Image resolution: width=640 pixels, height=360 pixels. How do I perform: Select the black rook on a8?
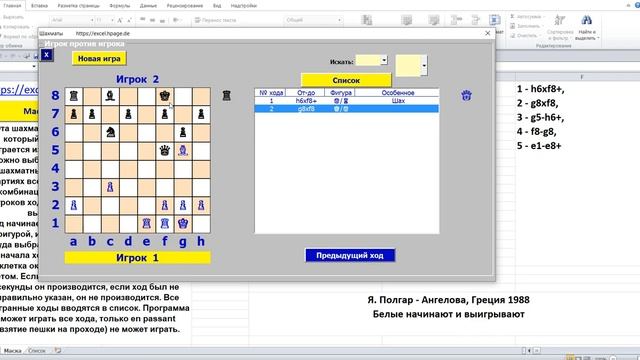click(74, 96)
